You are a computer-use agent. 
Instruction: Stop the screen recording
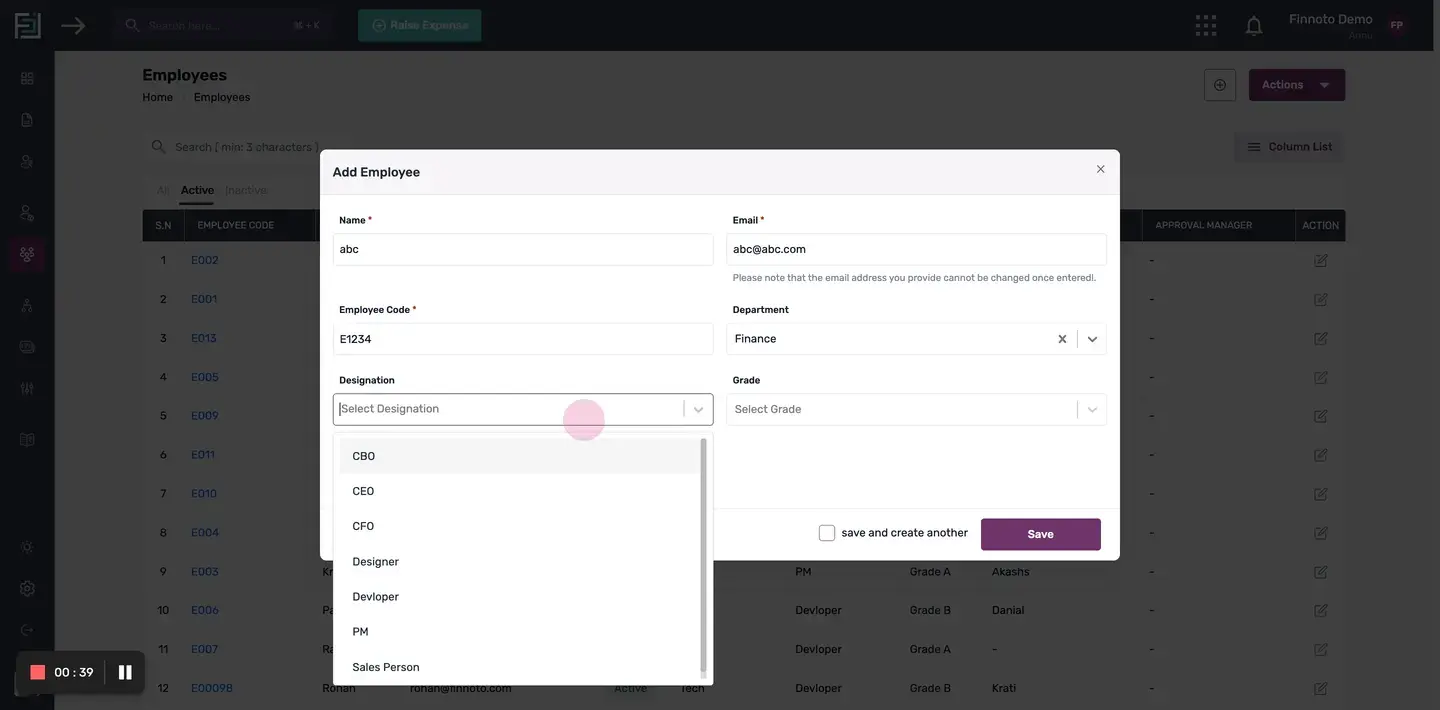pyautogui.click(x=38, y=672)
